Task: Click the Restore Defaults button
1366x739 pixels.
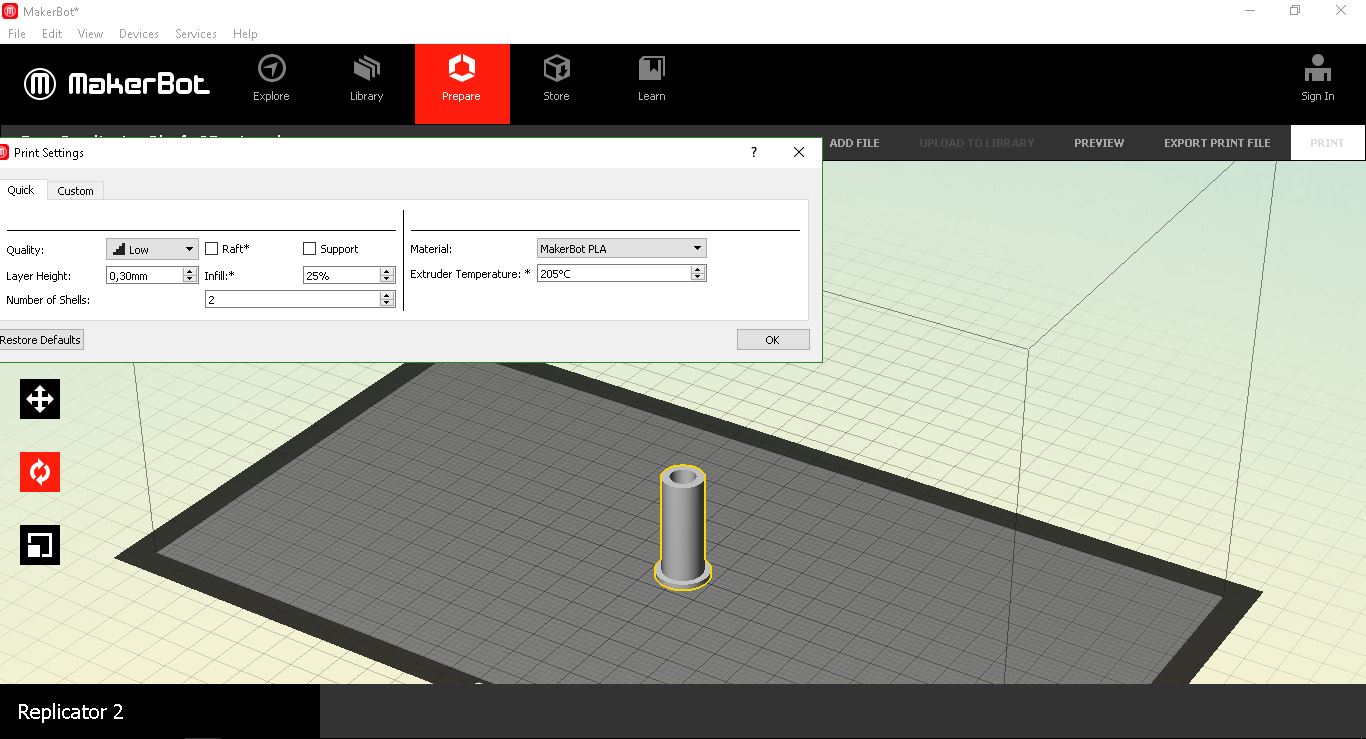Action: 40,340
